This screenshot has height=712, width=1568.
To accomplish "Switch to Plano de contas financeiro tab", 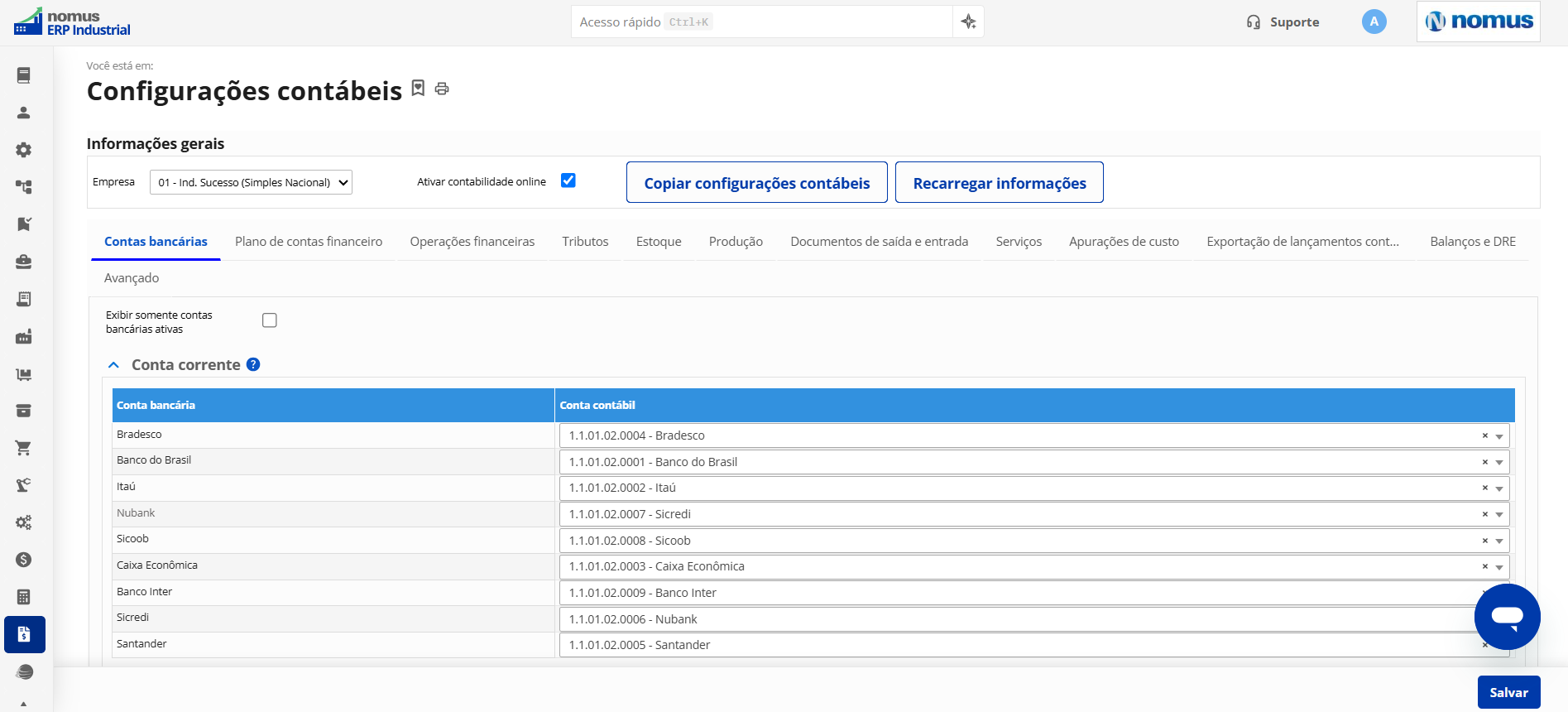I will (309, 242).
